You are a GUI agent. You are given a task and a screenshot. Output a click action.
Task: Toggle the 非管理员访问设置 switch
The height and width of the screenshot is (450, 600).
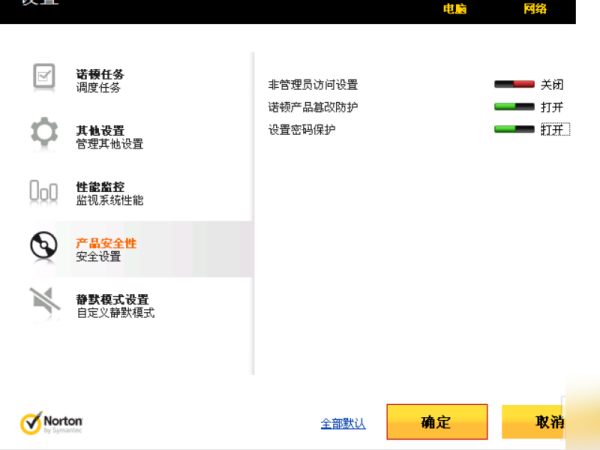pyautogui.click(x=514, y=84)
